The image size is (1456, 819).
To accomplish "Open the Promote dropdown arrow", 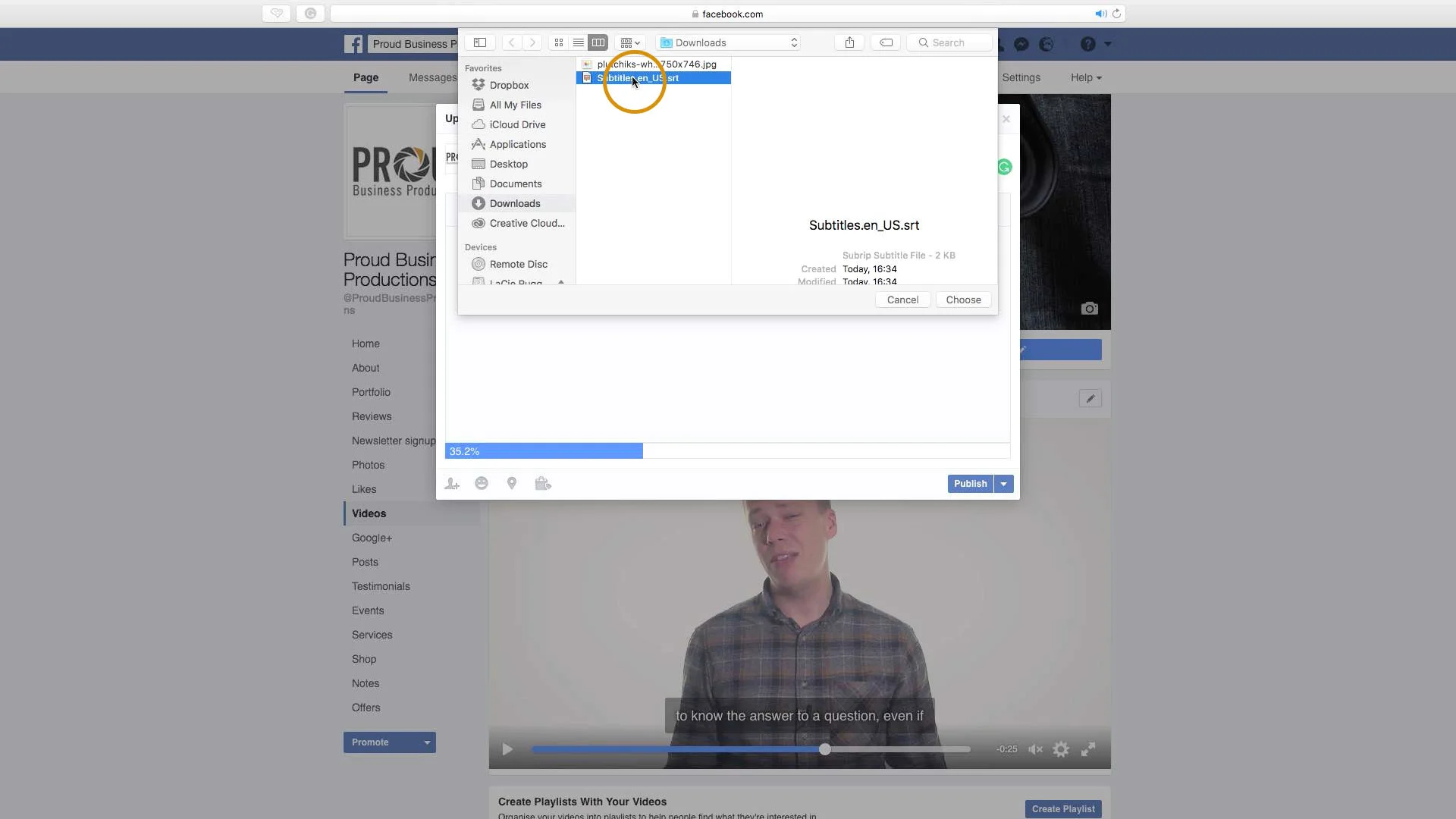I will (427, 742).
